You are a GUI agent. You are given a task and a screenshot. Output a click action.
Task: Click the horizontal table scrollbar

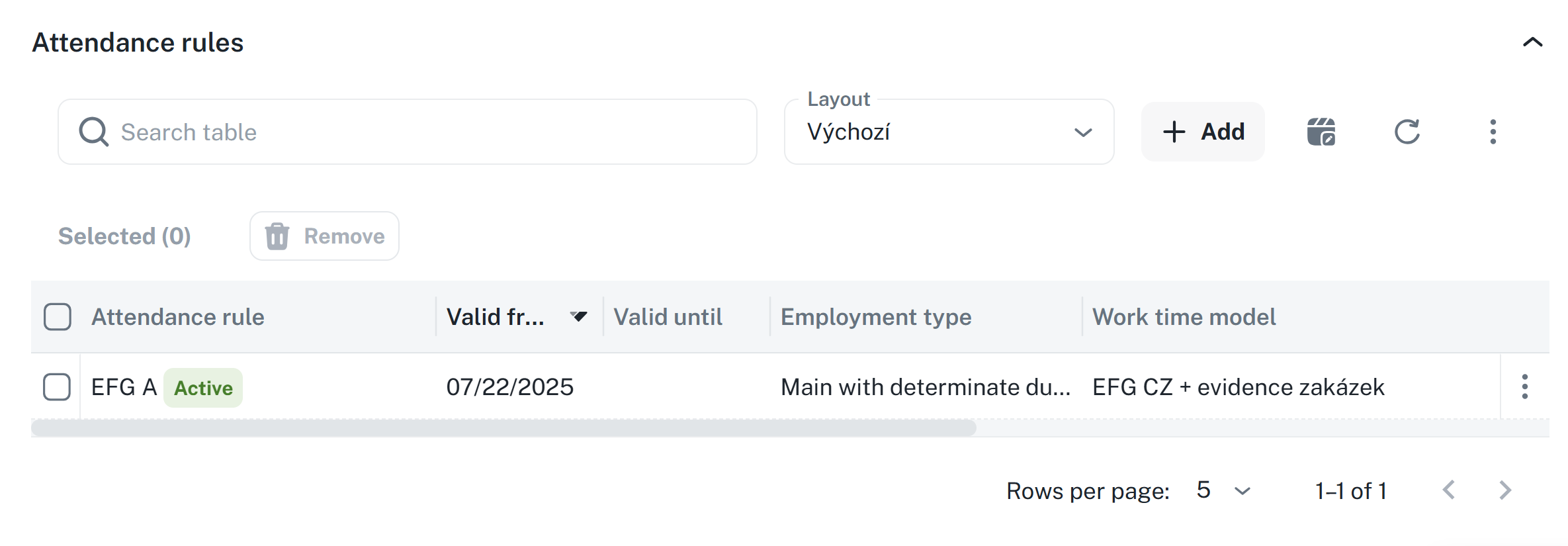[x=503, y=428]
